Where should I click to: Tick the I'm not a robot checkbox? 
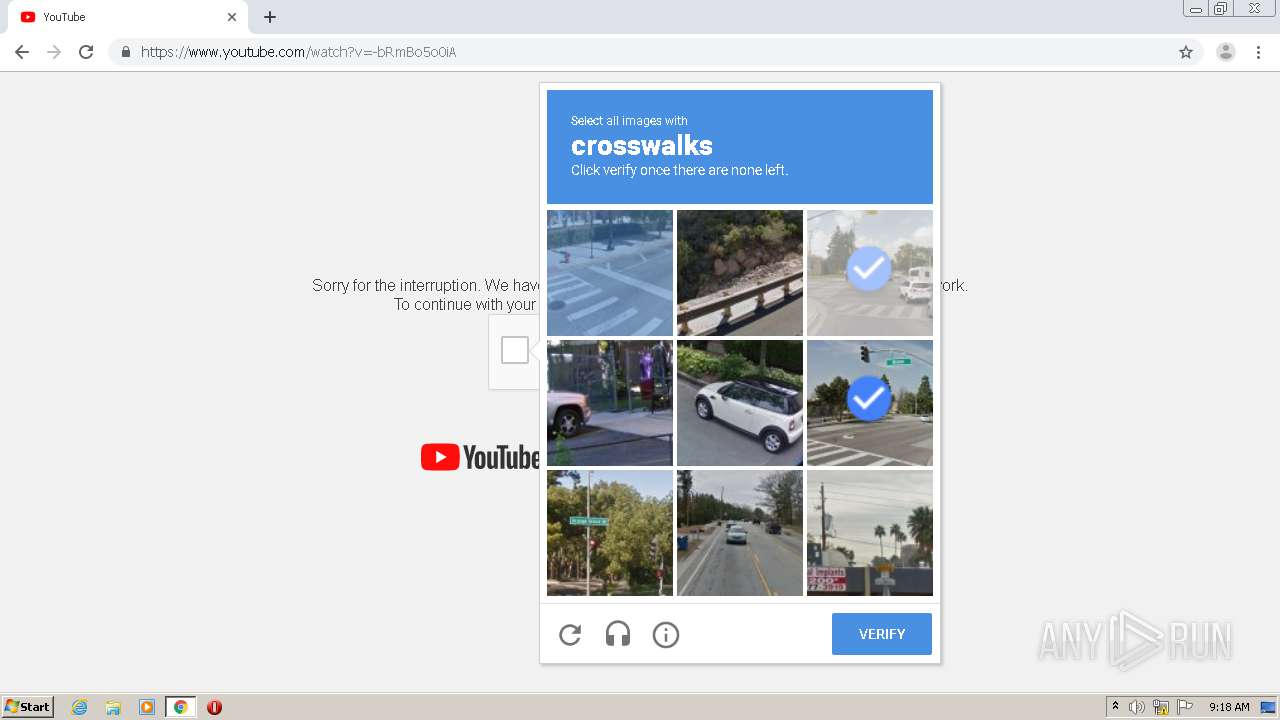tap(515, 350)
